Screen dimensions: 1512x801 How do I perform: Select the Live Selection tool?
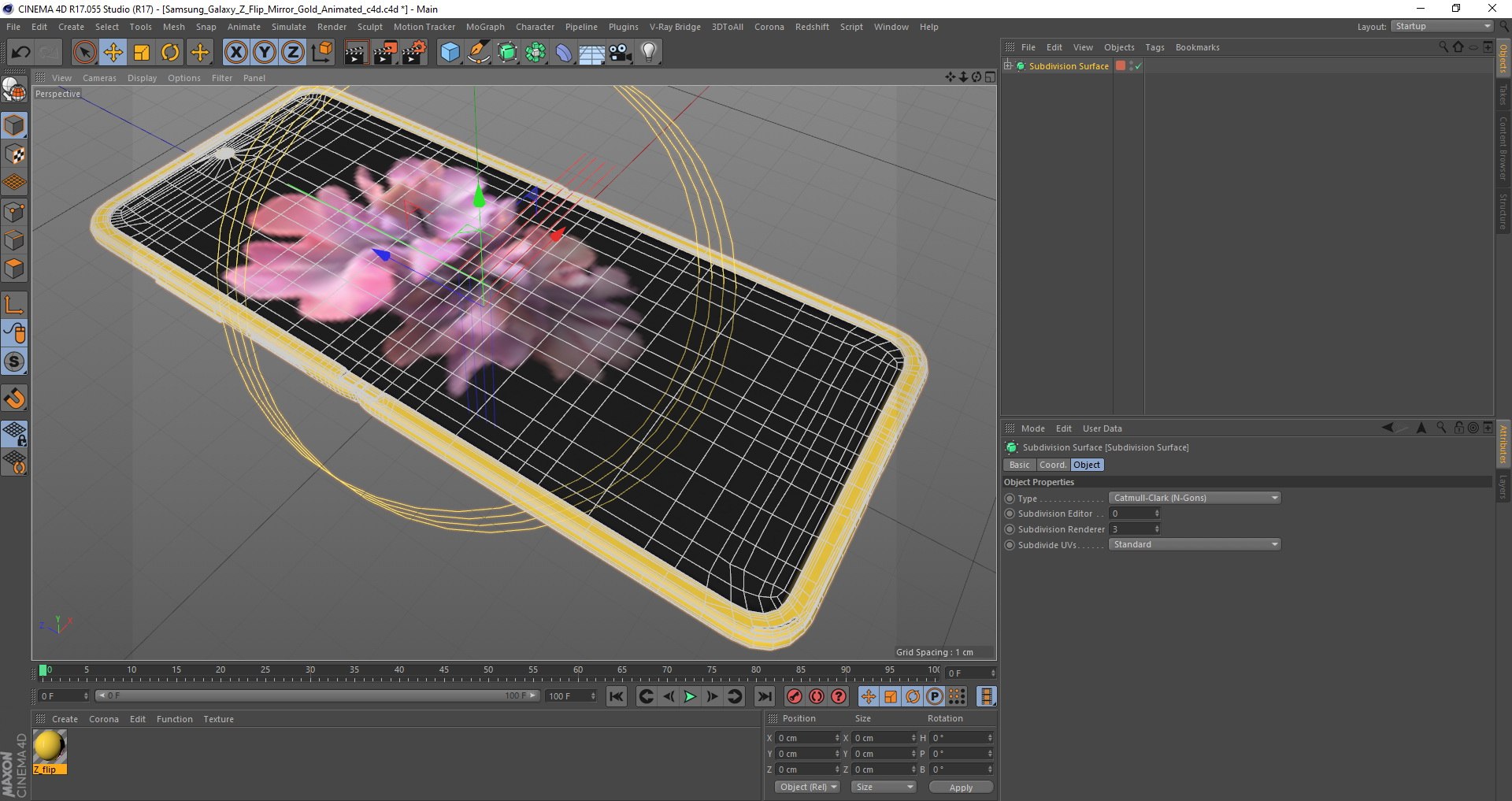point(84,53)
